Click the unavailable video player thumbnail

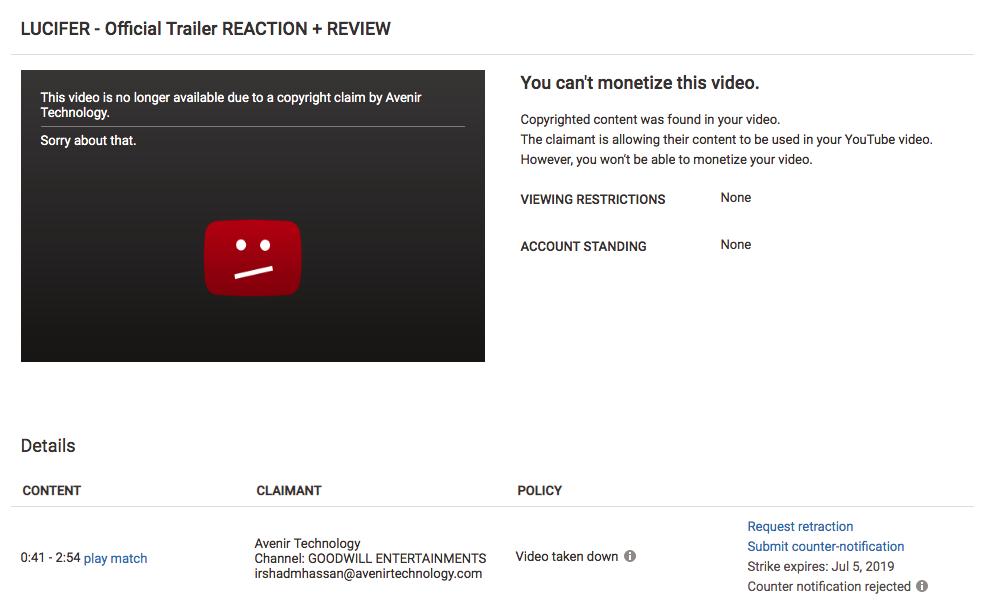[x=253, y=216]
